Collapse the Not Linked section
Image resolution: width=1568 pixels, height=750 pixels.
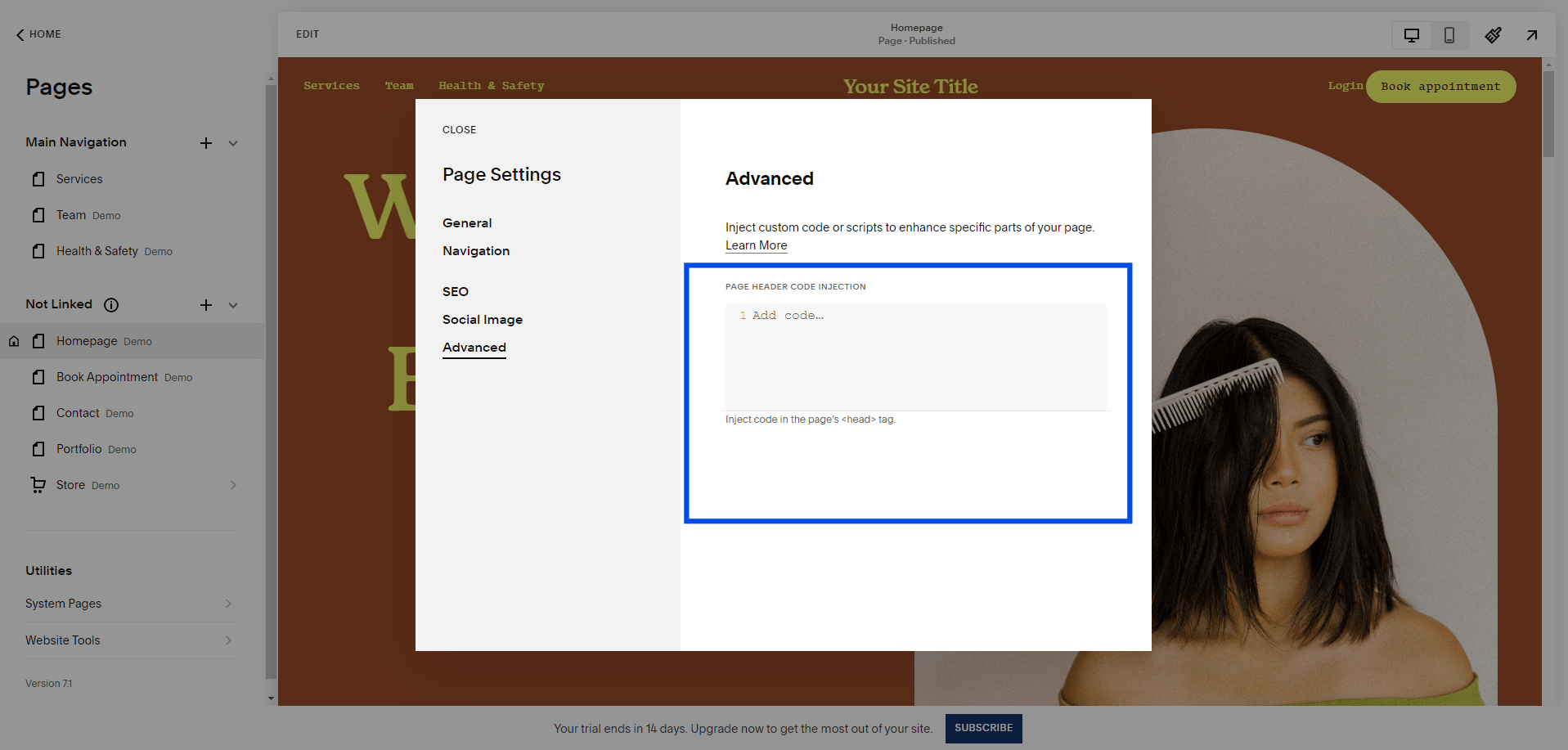[x=233, y=305]
